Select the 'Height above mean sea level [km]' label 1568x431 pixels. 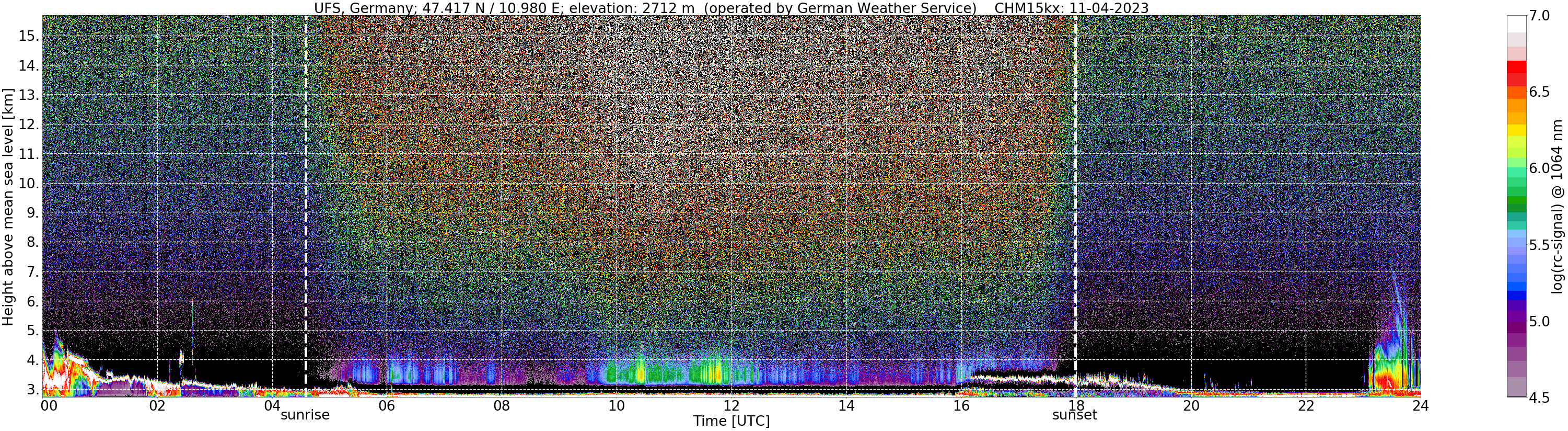coord(8,206)
